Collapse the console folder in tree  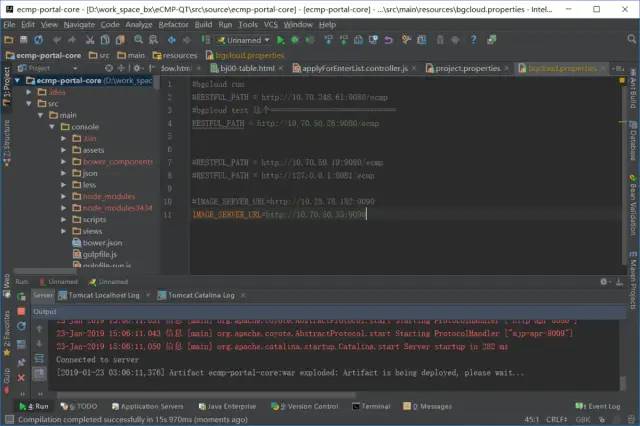tap(51, 127)
